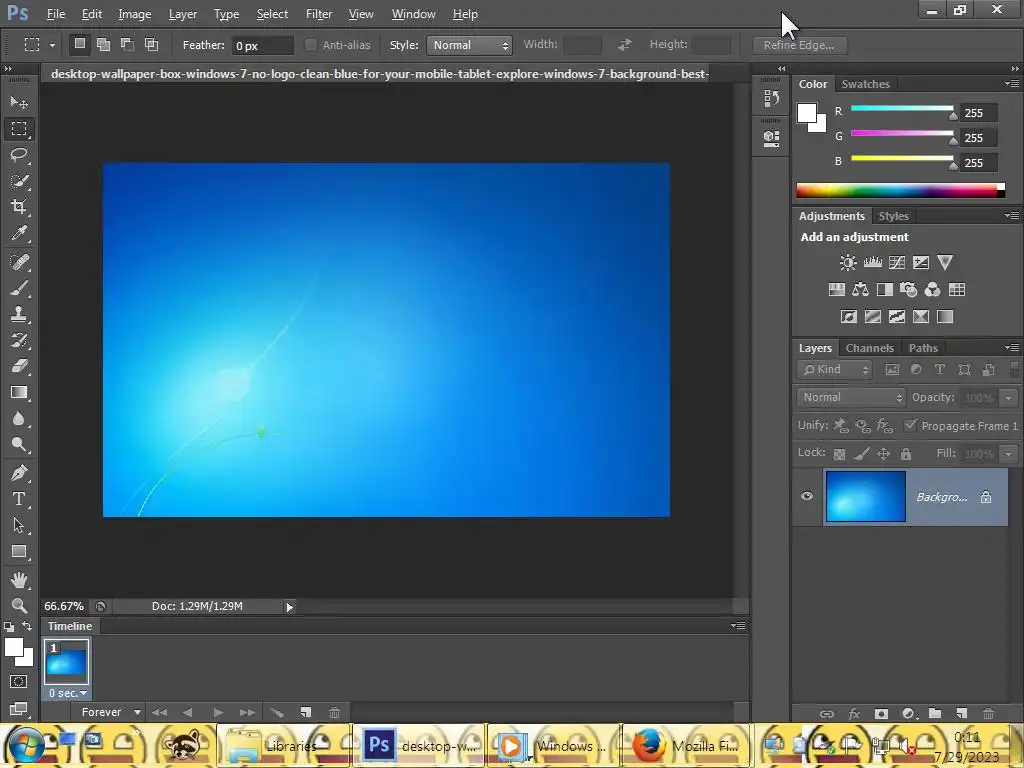
Task: Open Libraries from taskbar
Action: pyautogui.click(x=283, y=745)
